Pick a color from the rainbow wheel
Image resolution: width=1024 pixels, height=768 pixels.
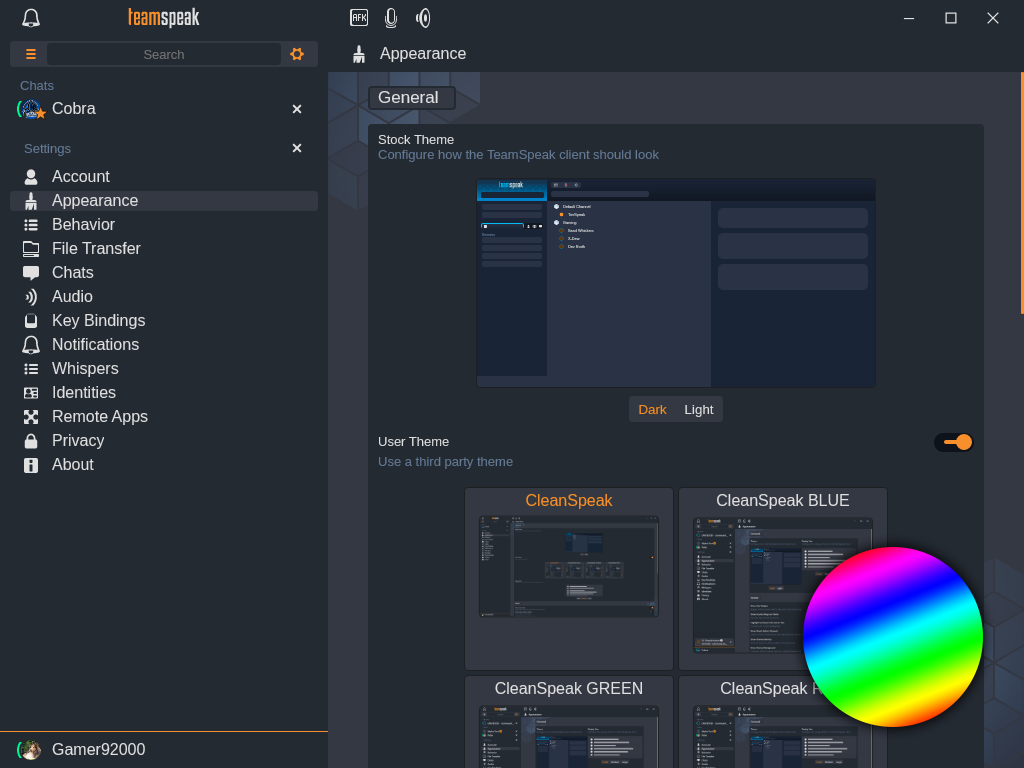pyautogui.click(x=892, y=637)
